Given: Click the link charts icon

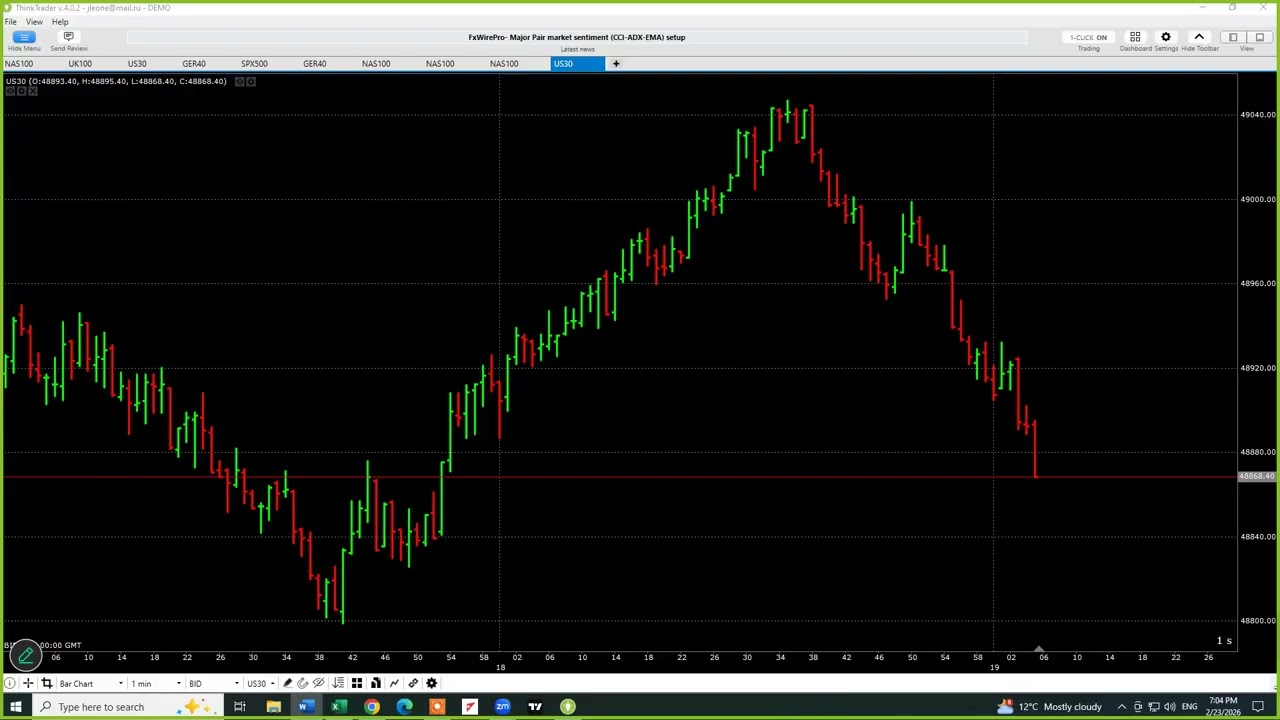Looking at the screenshot, I should 413,683.
